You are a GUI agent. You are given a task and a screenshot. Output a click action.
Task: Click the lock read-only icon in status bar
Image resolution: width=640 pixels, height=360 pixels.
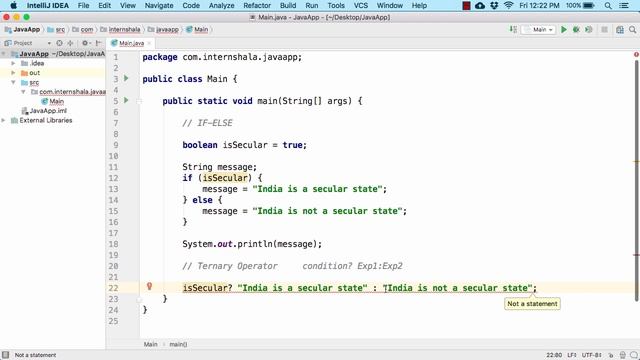tap(611, 355)
